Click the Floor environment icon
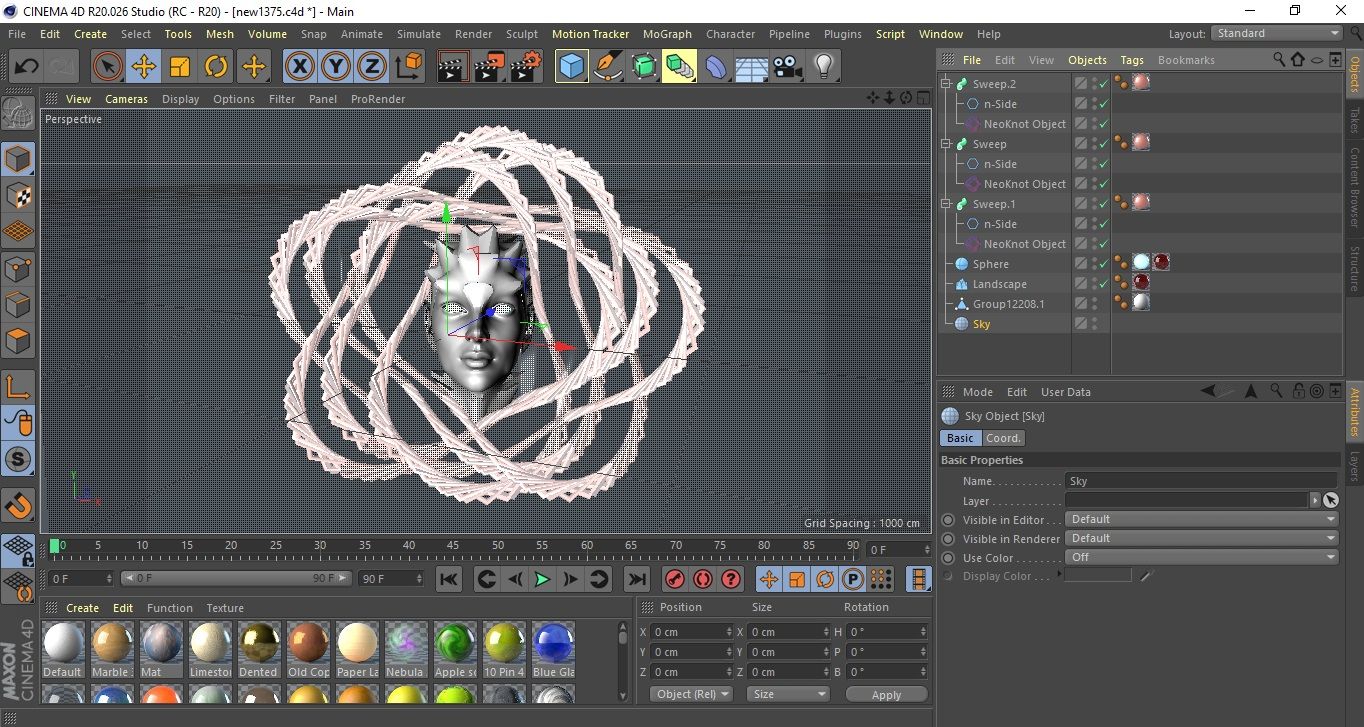Viewport: 1364px width, 727px height. click(x=751, y=67)
